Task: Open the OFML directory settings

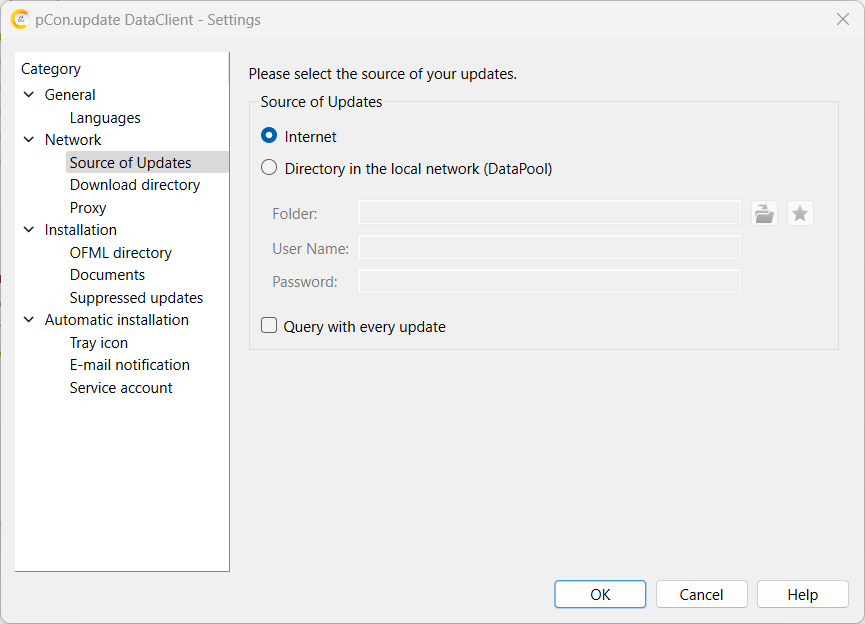Action: (x=120, y=253)
